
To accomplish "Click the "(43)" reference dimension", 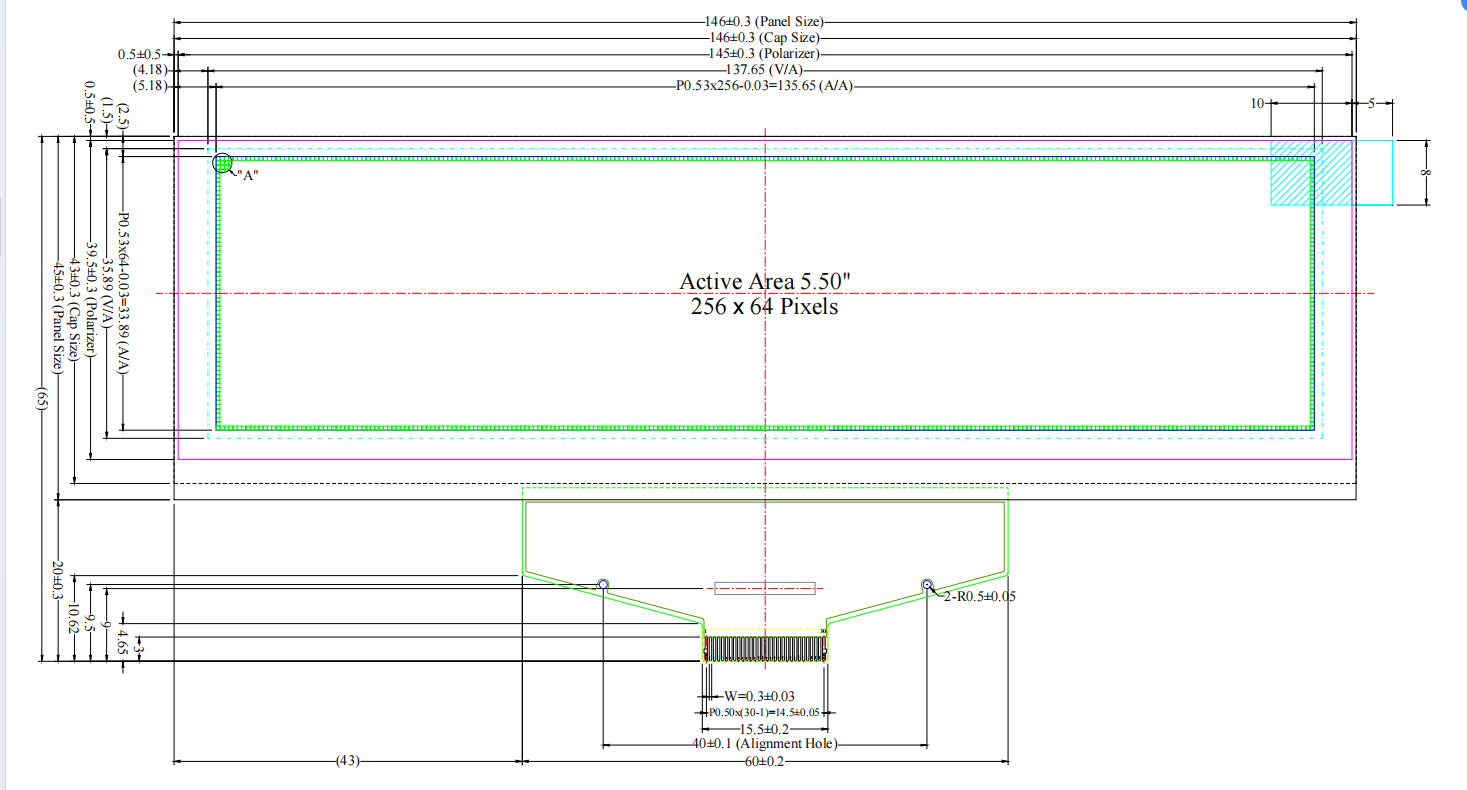I will point(347,762).
